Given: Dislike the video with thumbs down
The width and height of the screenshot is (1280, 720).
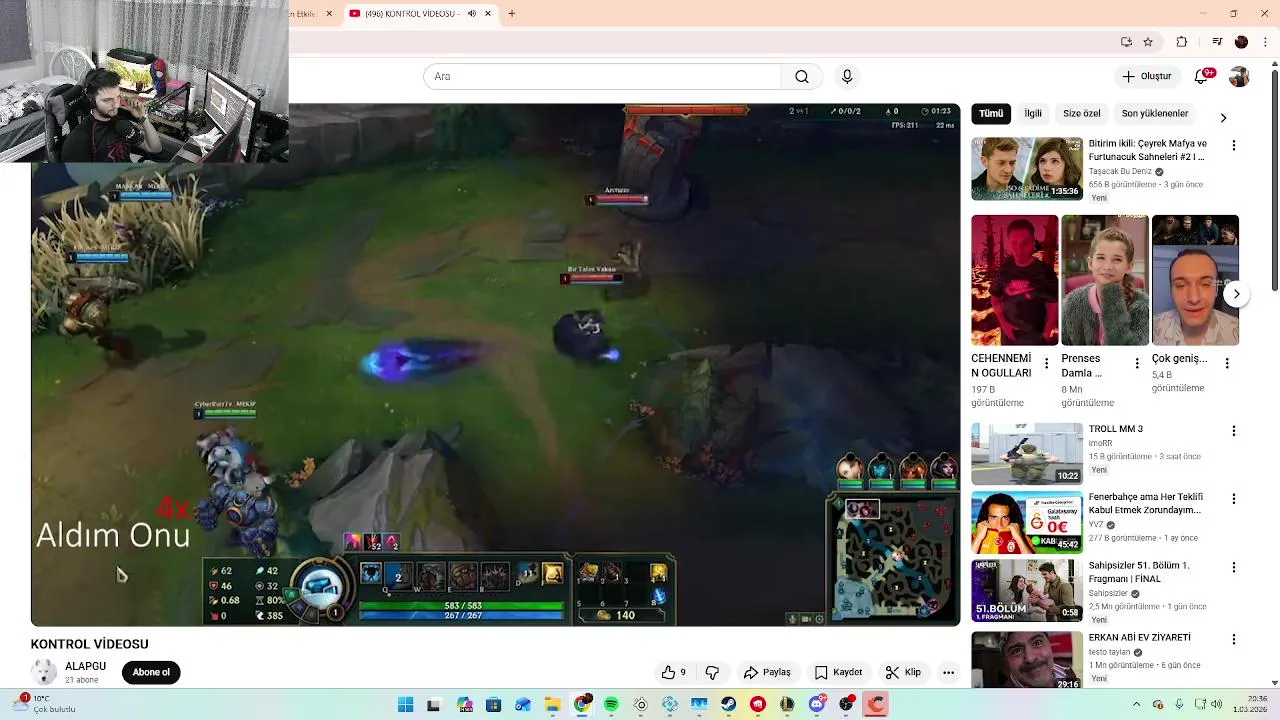Looking at the screenshot, I should click(712, 672).
